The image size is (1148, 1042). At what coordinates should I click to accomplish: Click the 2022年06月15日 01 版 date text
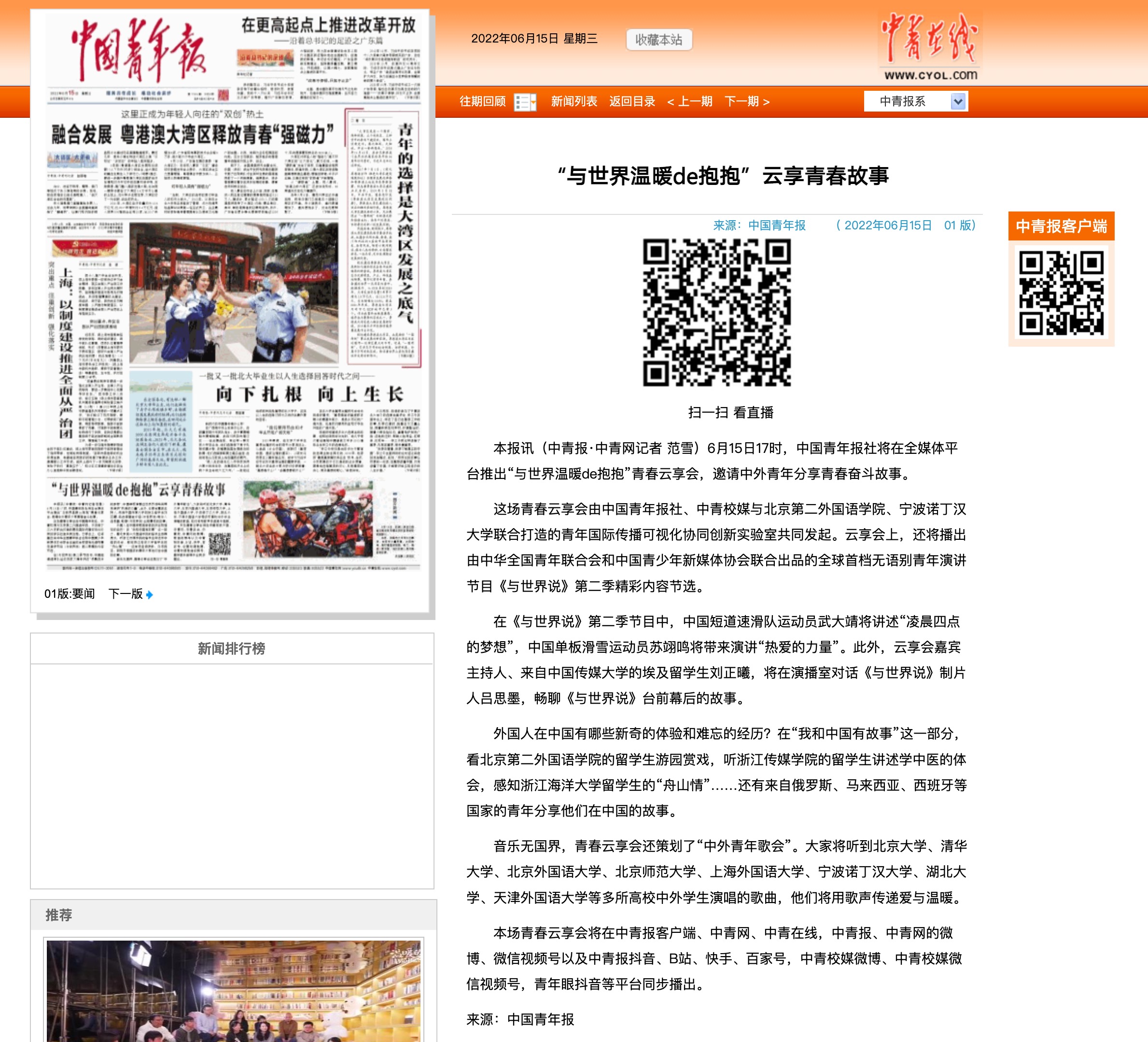906,225
